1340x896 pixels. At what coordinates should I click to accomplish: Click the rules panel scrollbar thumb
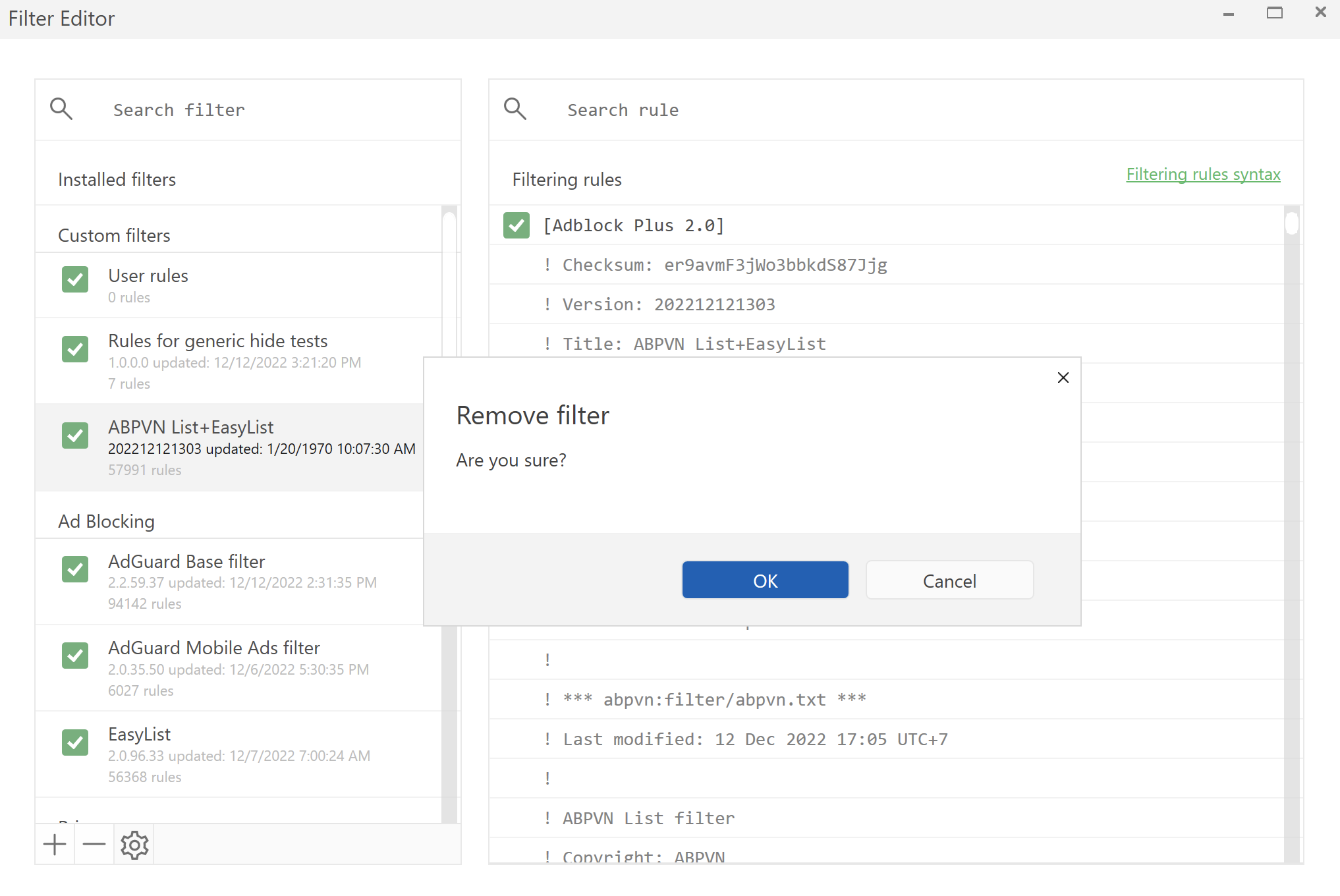[1291, 224]
